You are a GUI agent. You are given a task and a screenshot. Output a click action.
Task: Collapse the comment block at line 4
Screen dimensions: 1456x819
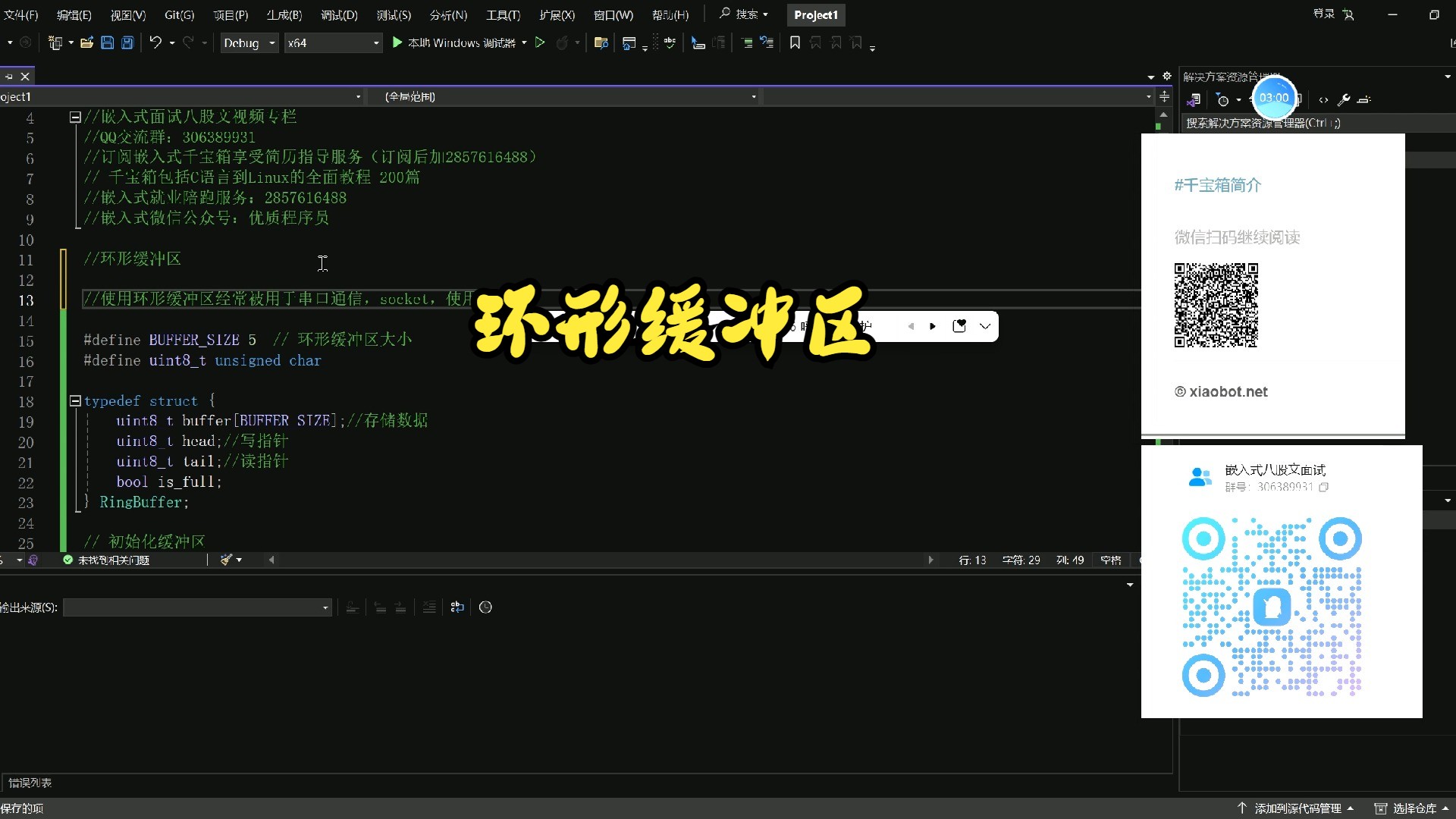point(75,117)
